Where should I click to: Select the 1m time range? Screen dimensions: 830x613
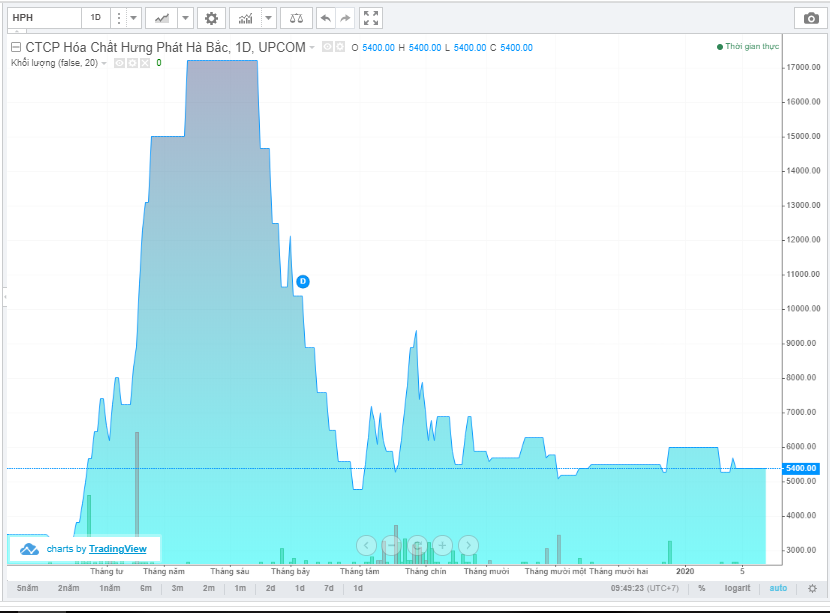240,588
